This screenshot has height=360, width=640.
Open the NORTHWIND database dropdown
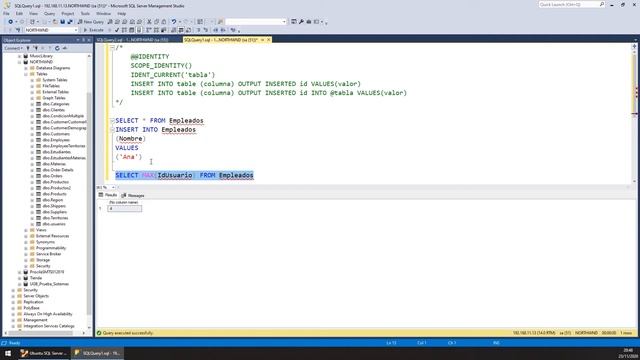tap(76, 30)
